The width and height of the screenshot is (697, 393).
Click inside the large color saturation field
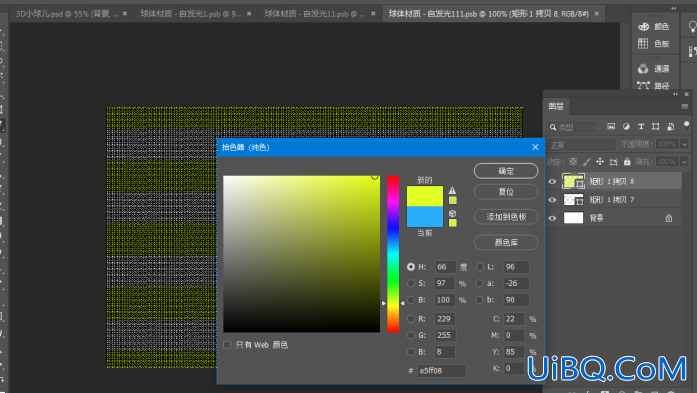301,254
